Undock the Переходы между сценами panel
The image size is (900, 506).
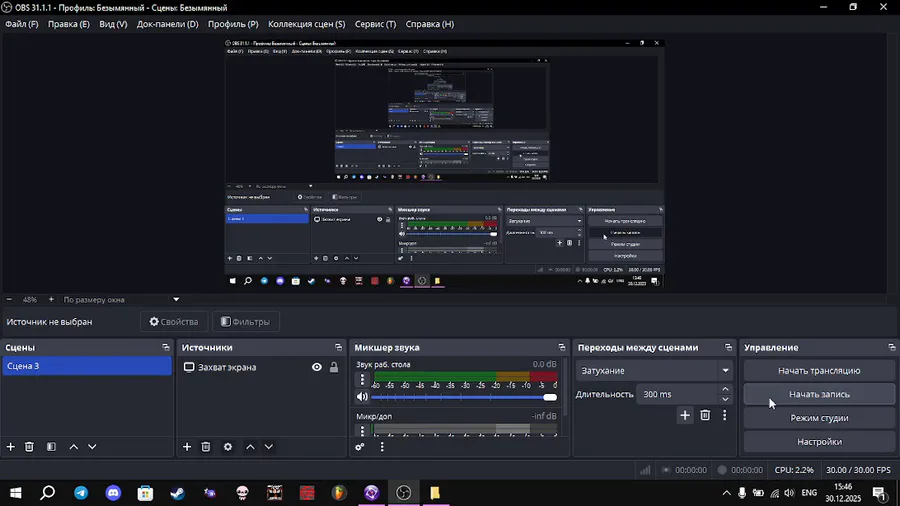click(x=728, y=347)
